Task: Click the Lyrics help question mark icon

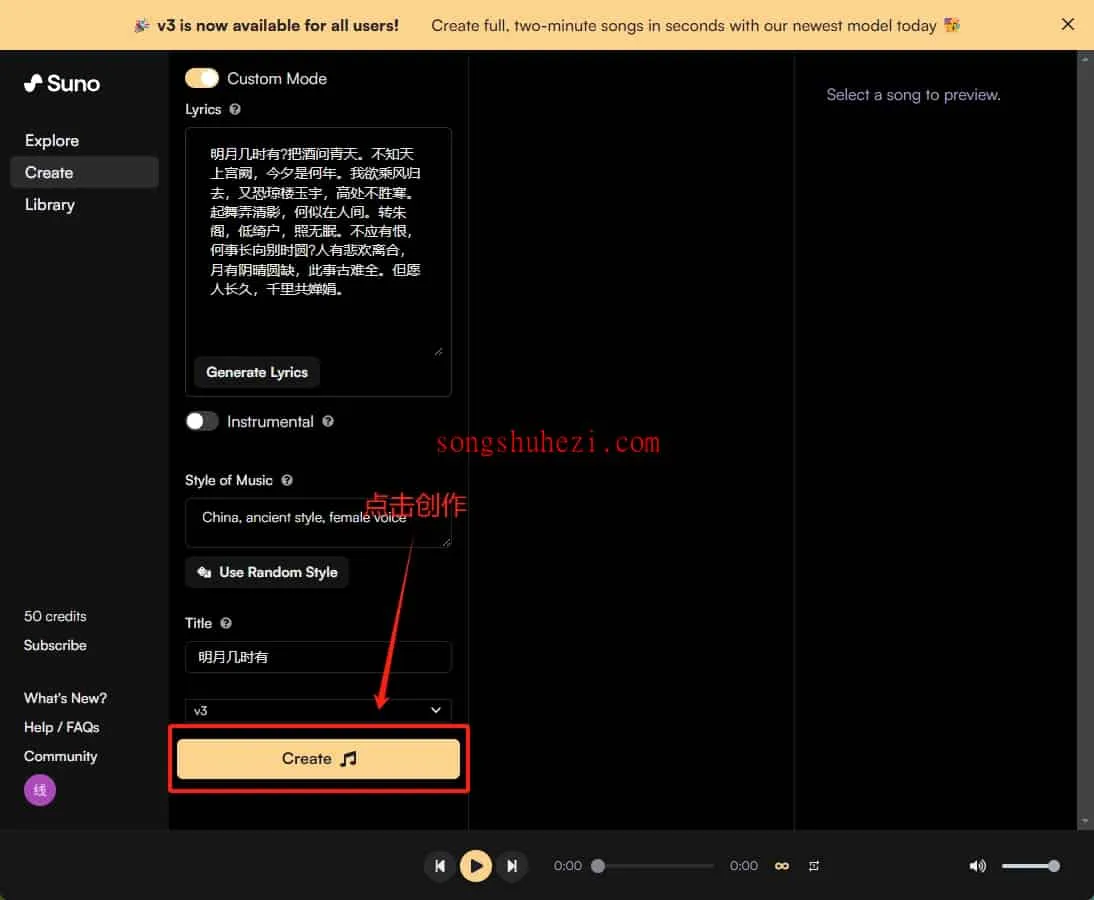Action: pyautogui.click(x=235, y=109)
